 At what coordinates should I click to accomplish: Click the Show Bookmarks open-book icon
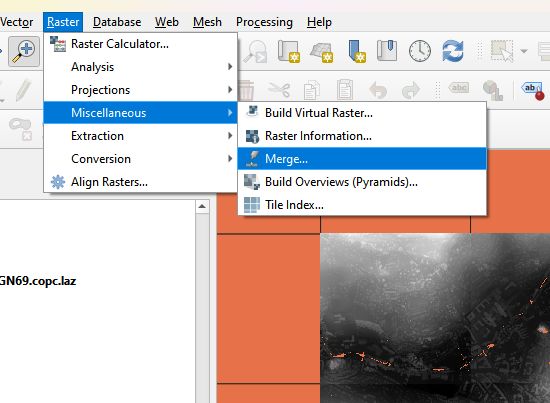[387, 51]
